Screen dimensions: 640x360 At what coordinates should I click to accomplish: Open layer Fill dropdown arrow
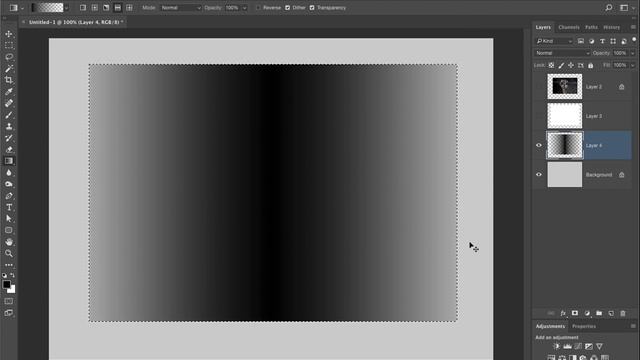pos(633,65)
